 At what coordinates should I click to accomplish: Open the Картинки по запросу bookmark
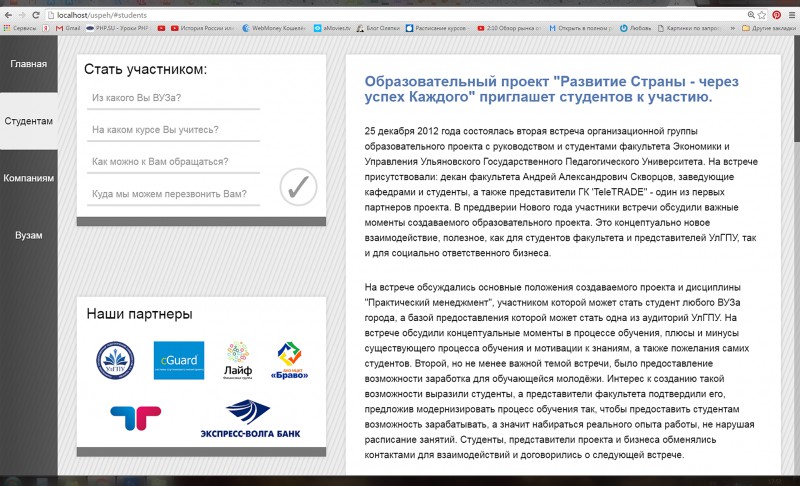coord(689,28)
